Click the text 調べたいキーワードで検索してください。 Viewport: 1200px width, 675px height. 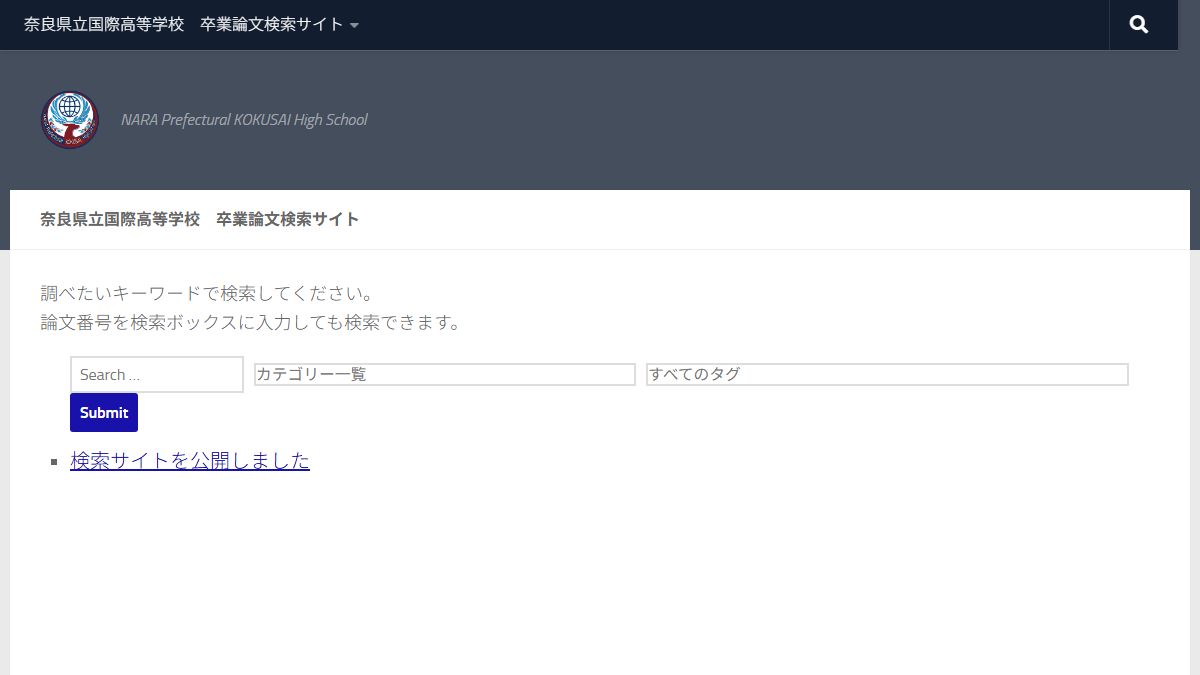207,294
